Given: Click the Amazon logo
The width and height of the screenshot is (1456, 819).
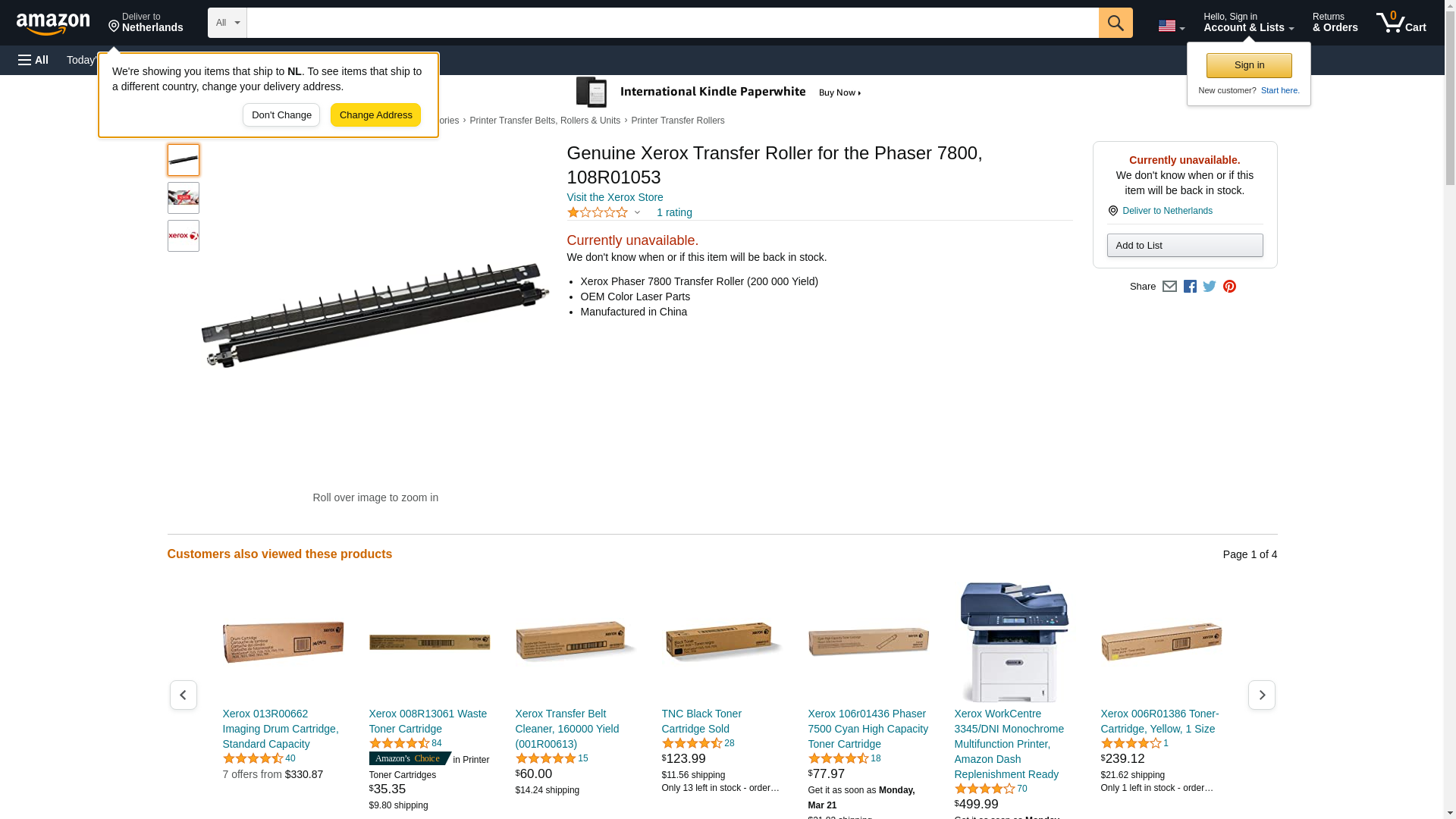Looking at the screenshot, I should [x=53, y=24].
